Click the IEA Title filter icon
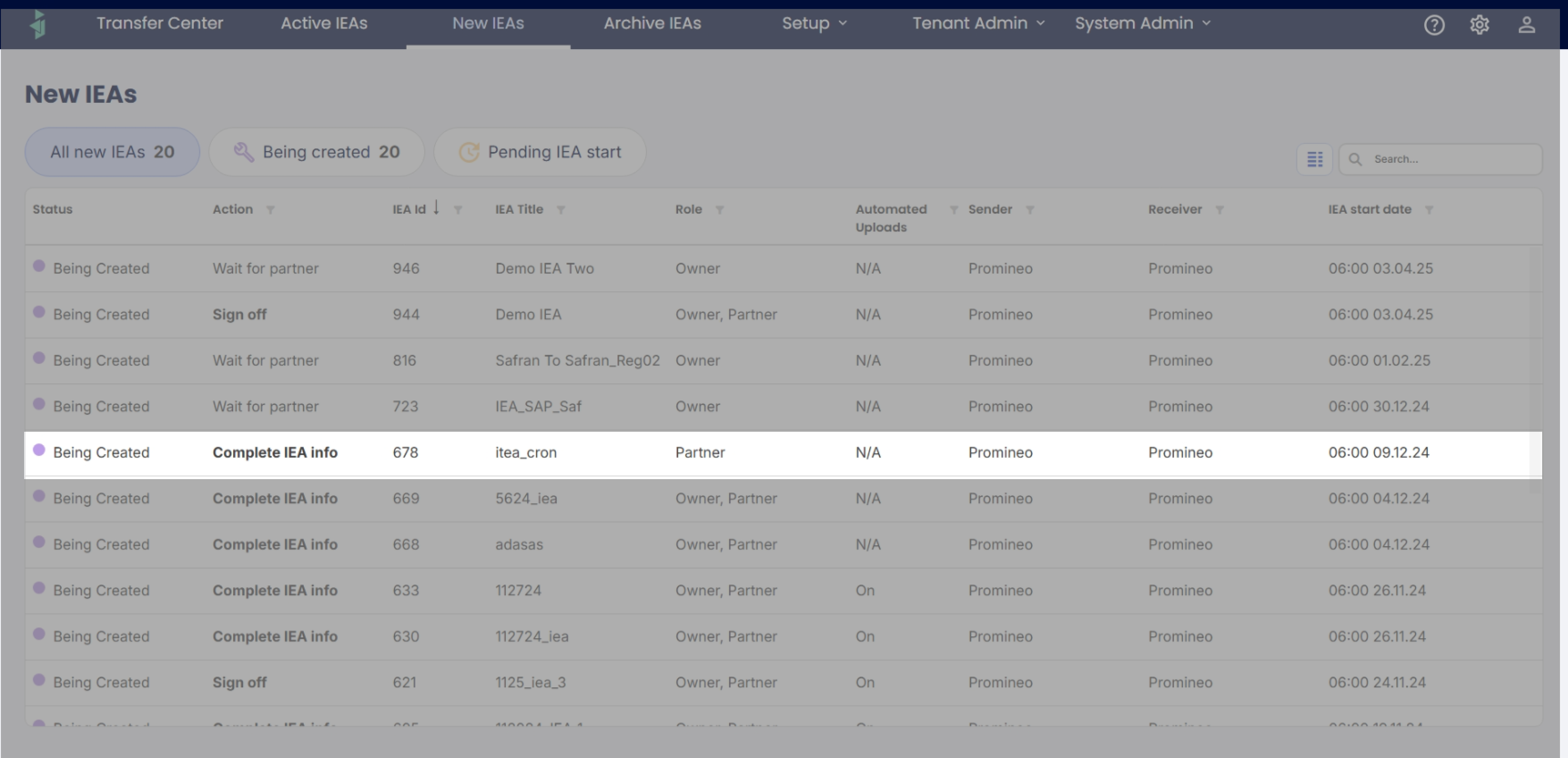Screen dimensions: 1568x758 coord(561,210)
